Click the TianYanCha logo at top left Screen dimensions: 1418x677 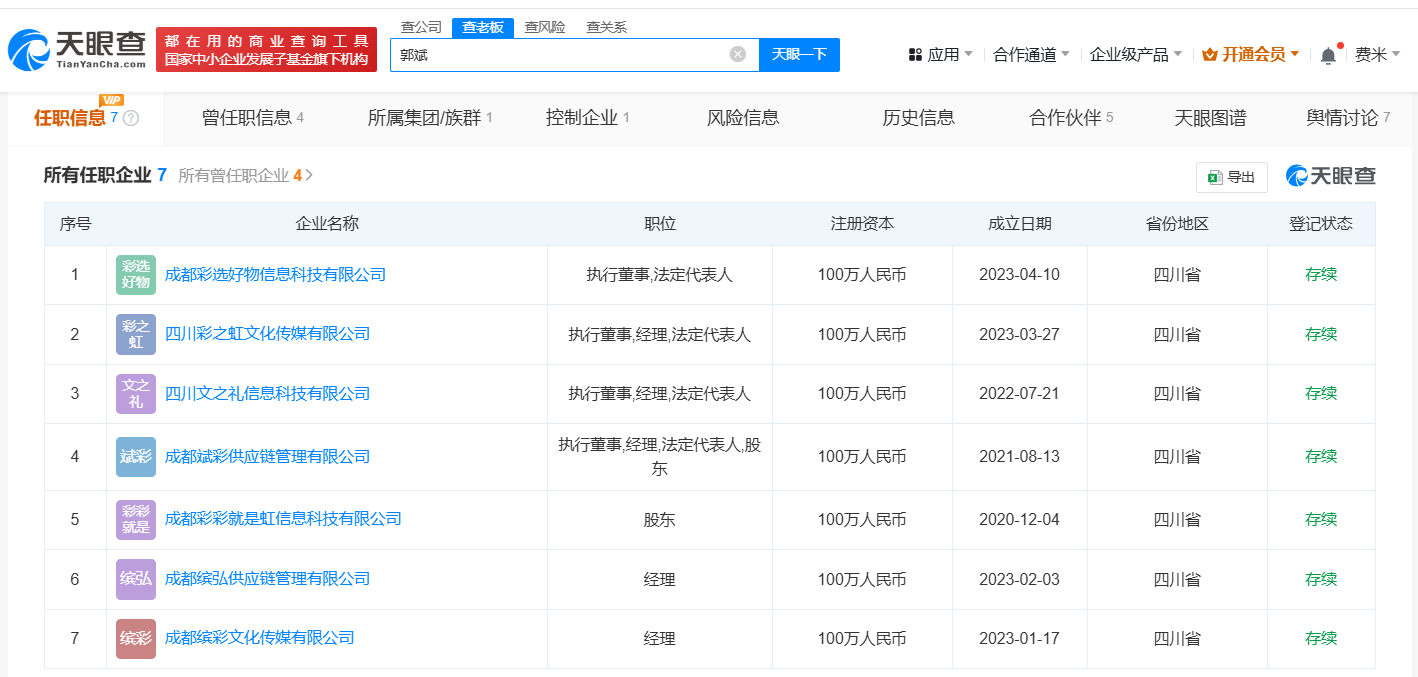pyautogui.click(x=76, y=49)
